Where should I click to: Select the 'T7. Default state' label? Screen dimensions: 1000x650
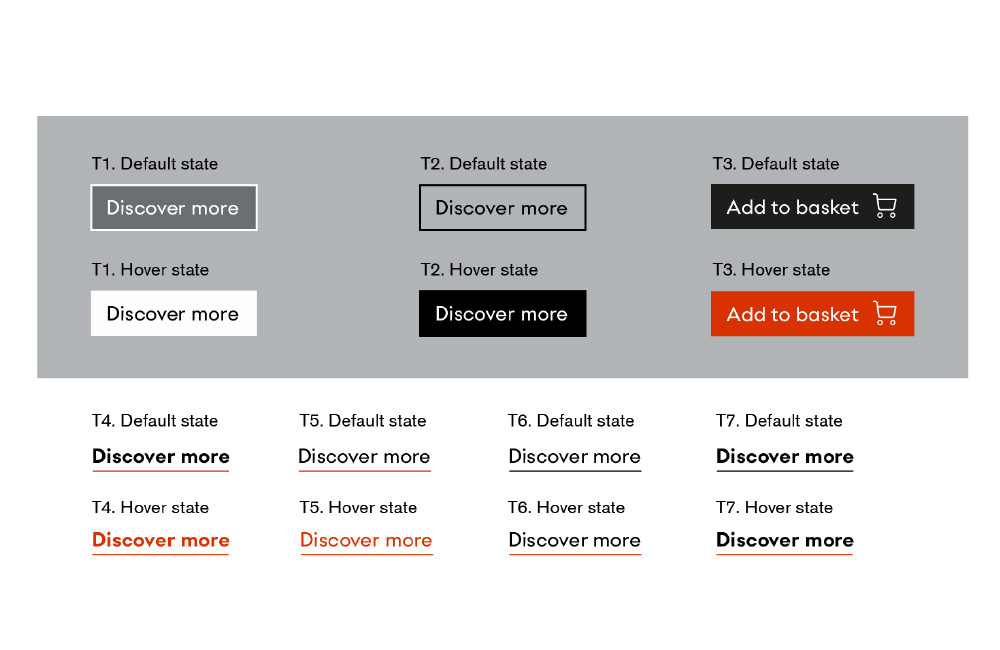click(x=779, y=421)
